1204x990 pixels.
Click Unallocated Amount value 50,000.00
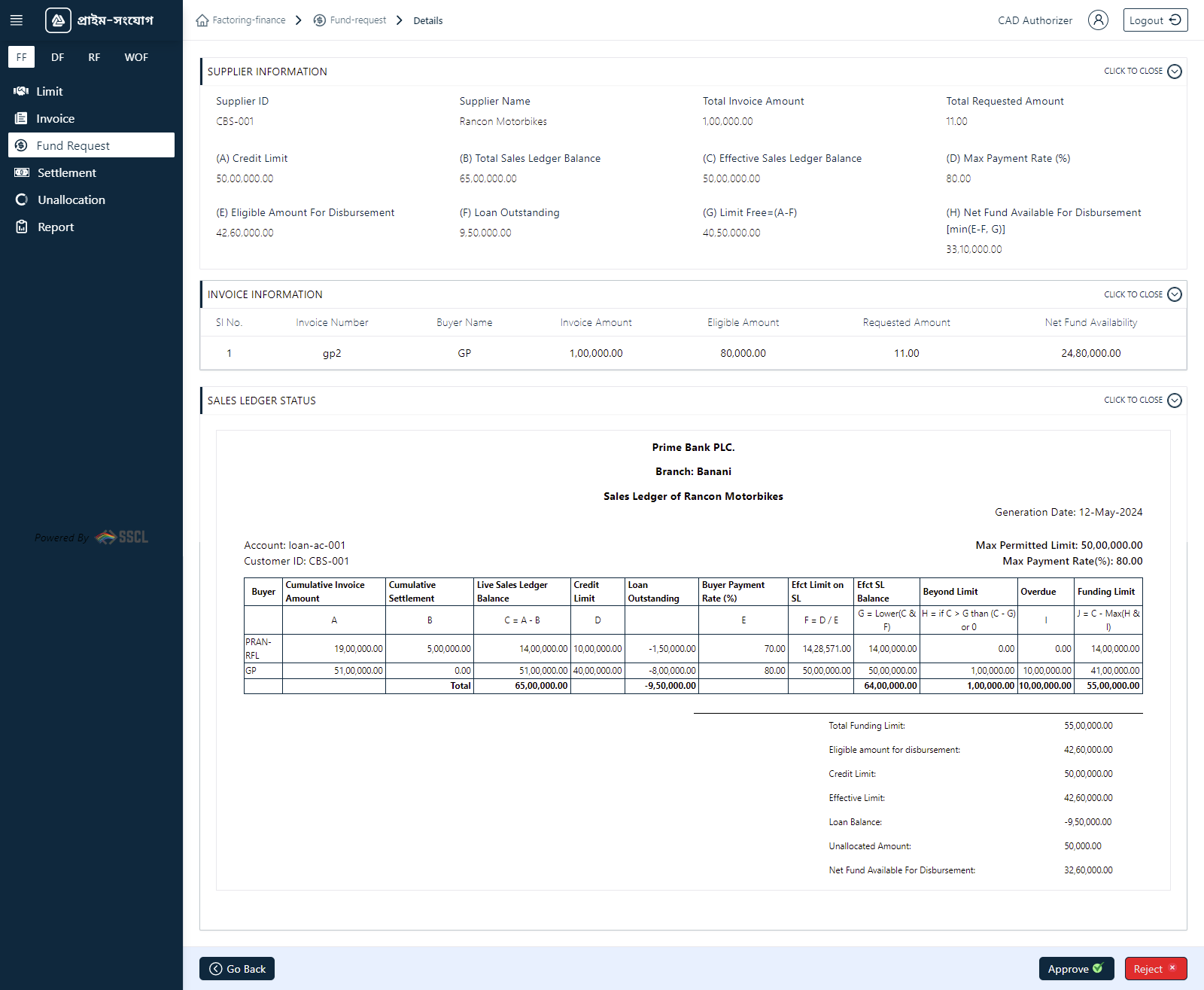point(1083,846)
